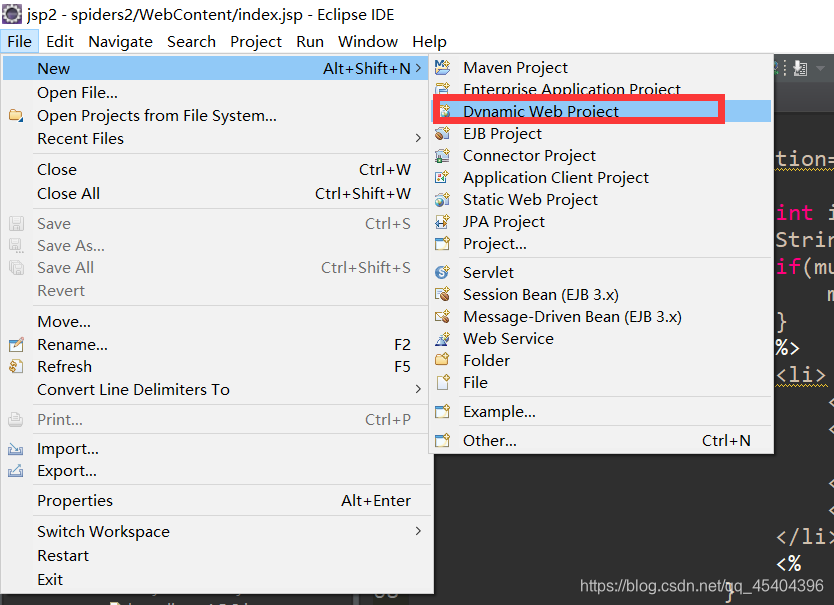Expand the Switch Workspace submenu arrow
Viewport: 834px width, 605px height.
coord(418,531)
